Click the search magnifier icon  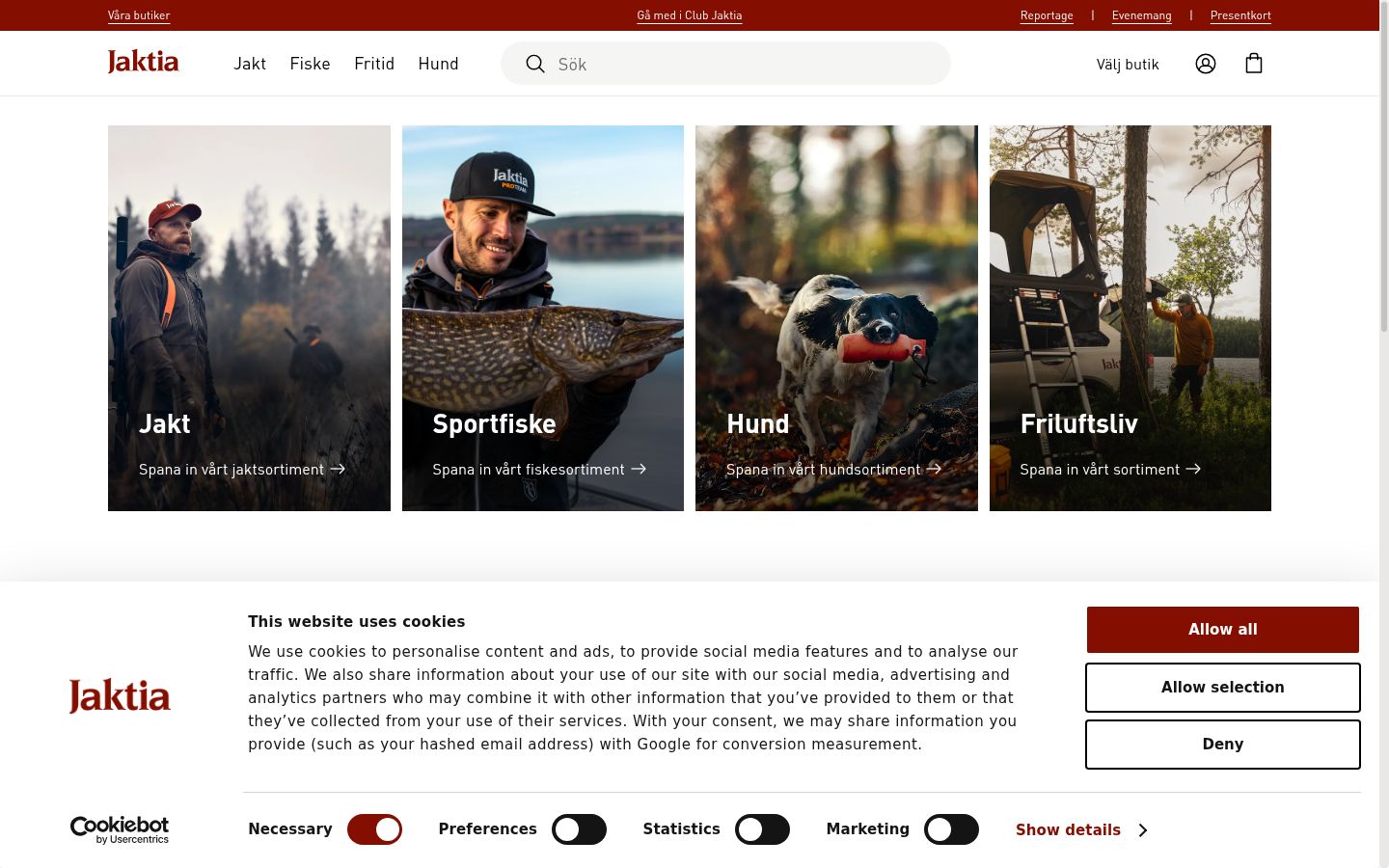[535, 64]
